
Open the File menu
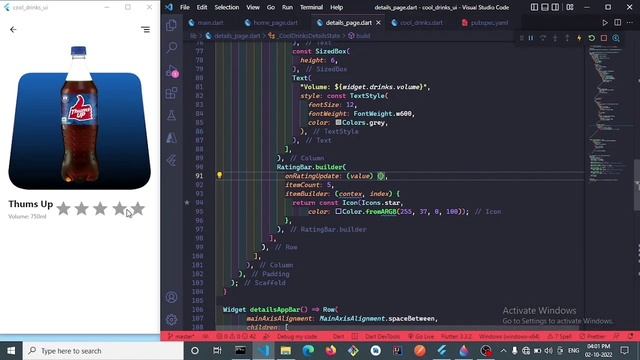pos(184,7)
